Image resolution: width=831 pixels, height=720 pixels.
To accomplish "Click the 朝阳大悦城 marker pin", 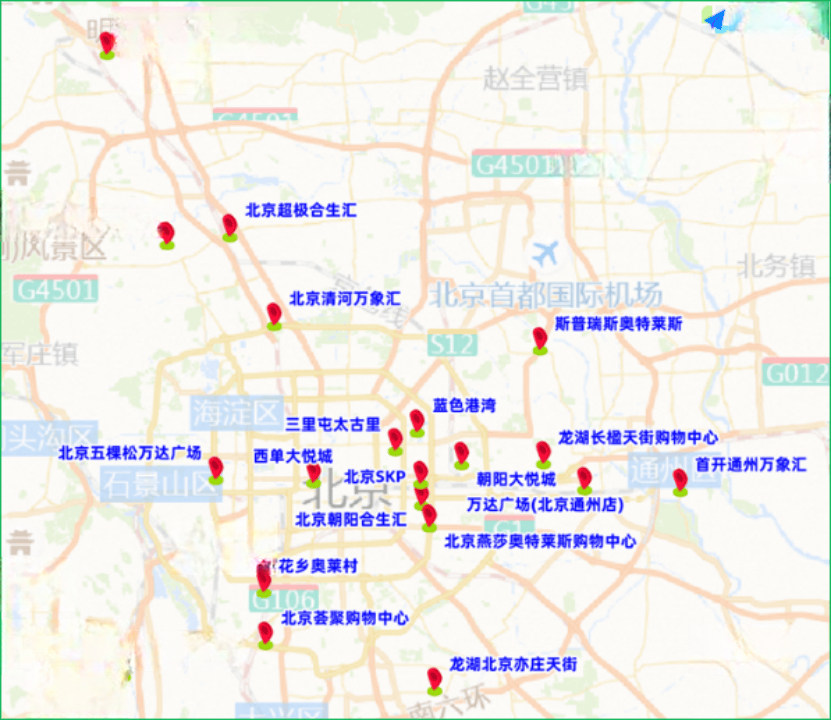I will click(x=462, y=456).
